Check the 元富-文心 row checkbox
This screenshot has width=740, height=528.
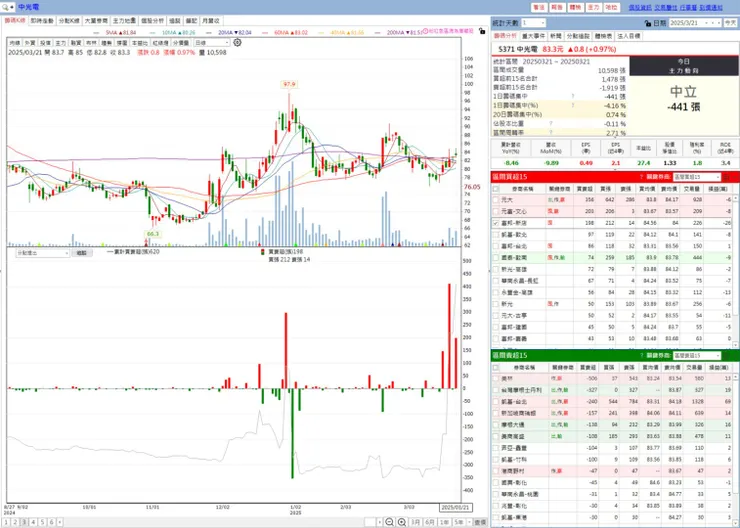[496, 211]
